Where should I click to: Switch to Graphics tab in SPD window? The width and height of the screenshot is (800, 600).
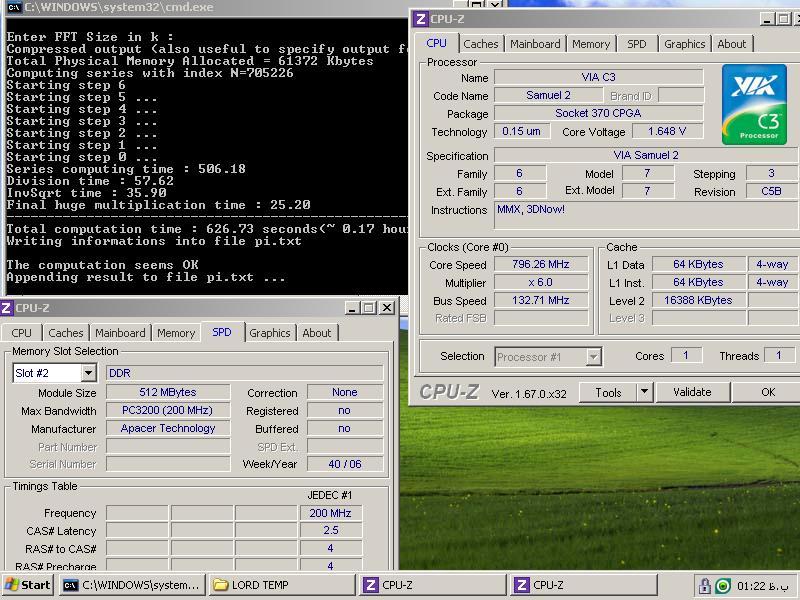269,333
